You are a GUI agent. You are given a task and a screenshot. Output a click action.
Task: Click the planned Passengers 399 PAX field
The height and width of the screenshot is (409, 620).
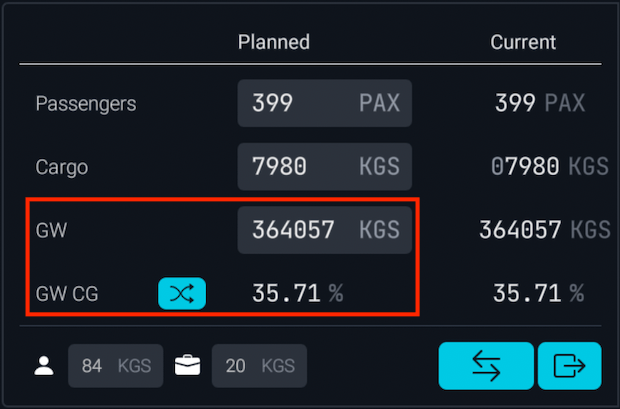[x=324, y=103]
